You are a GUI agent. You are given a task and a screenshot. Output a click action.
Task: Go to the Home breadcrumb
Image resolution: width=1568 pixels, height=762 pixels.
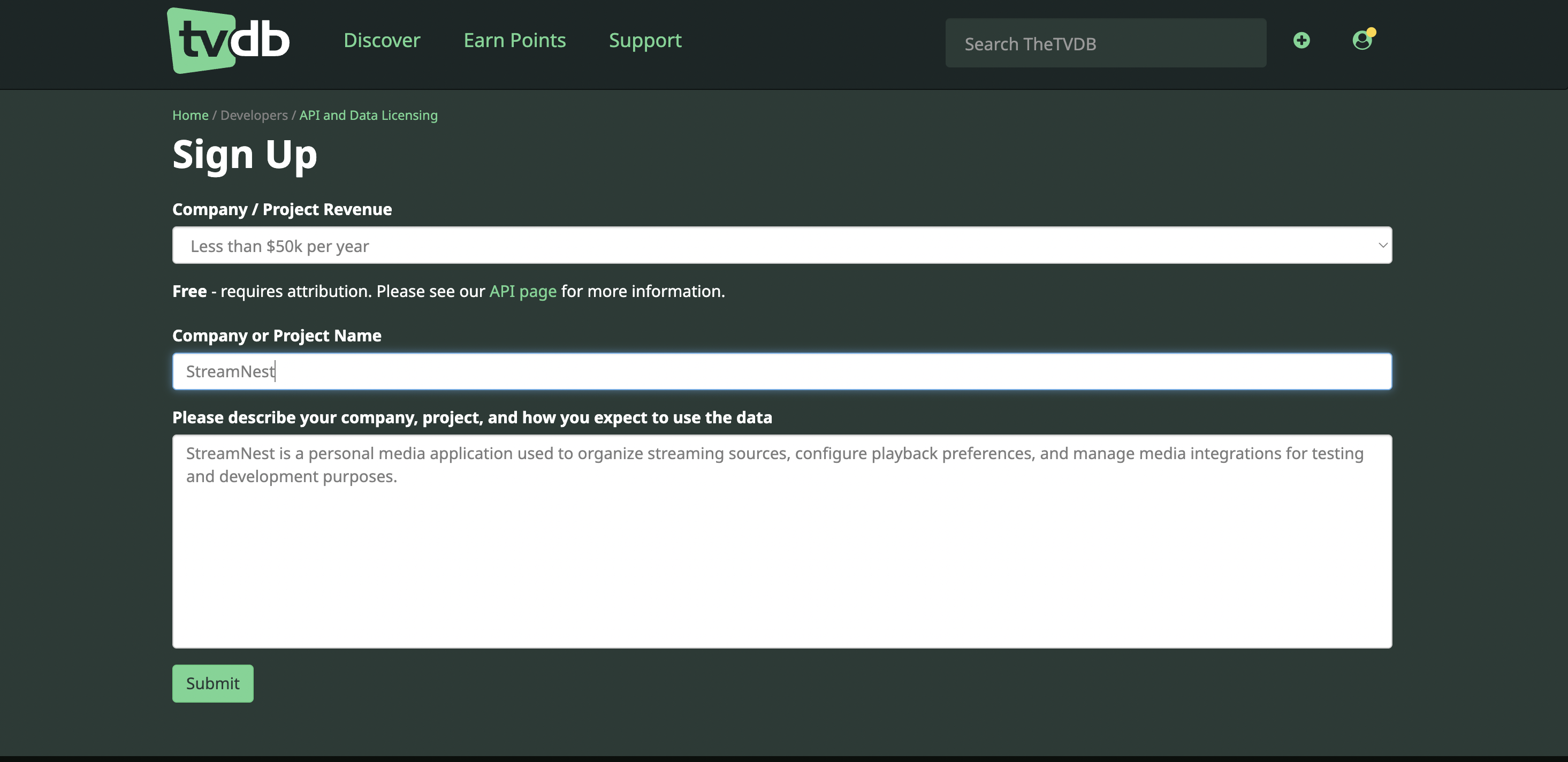(190, 115)
